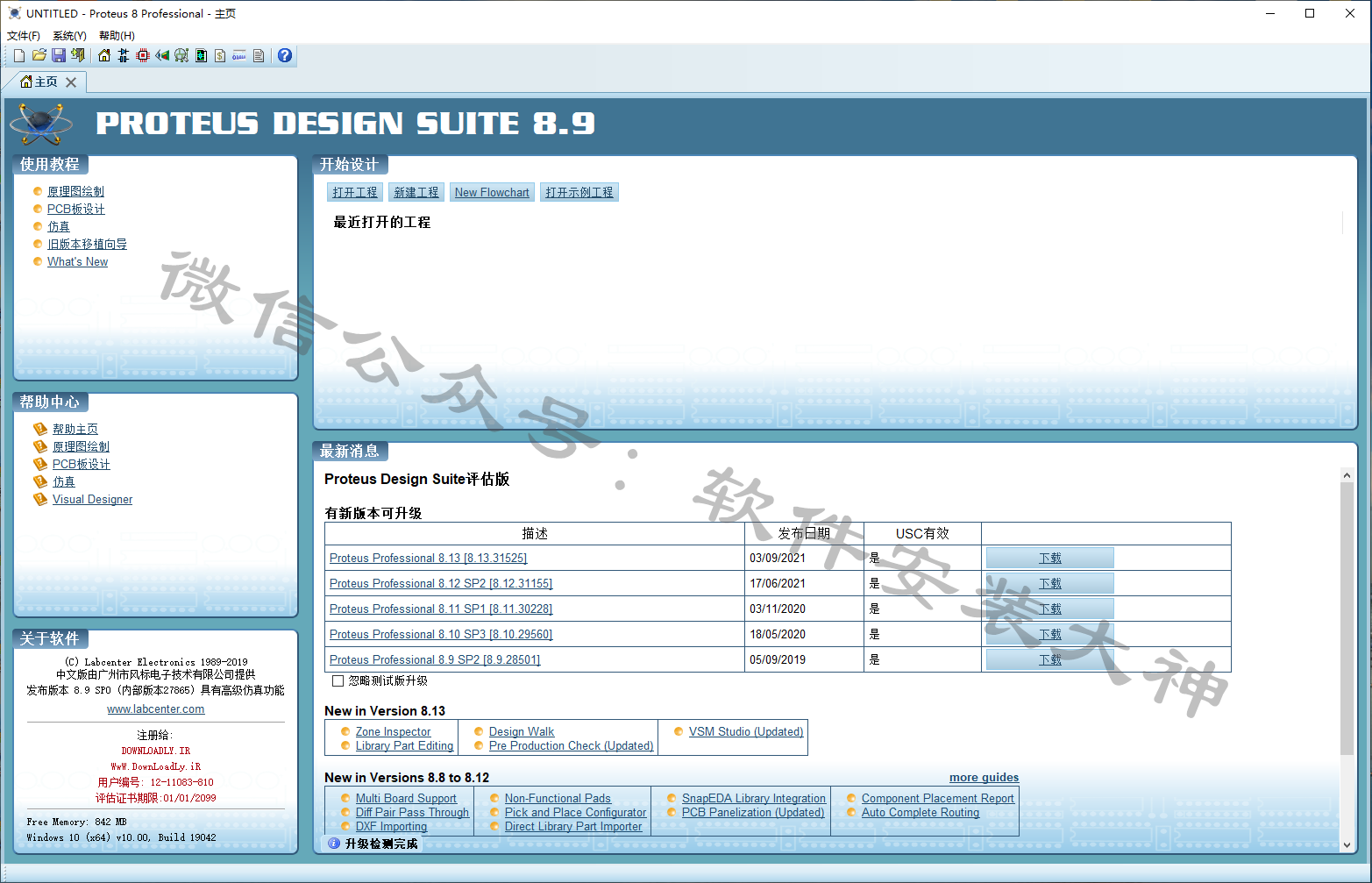The width and height of the screenshot is (1372, 883).
Task: Open the VSM Studio (Updated) link
Action: coord(746,731)
